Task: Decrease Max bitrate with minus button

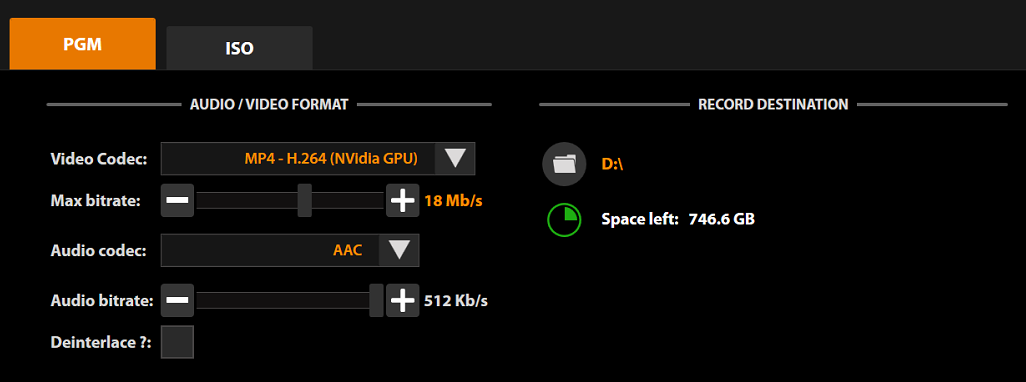Action: [177, 200]
